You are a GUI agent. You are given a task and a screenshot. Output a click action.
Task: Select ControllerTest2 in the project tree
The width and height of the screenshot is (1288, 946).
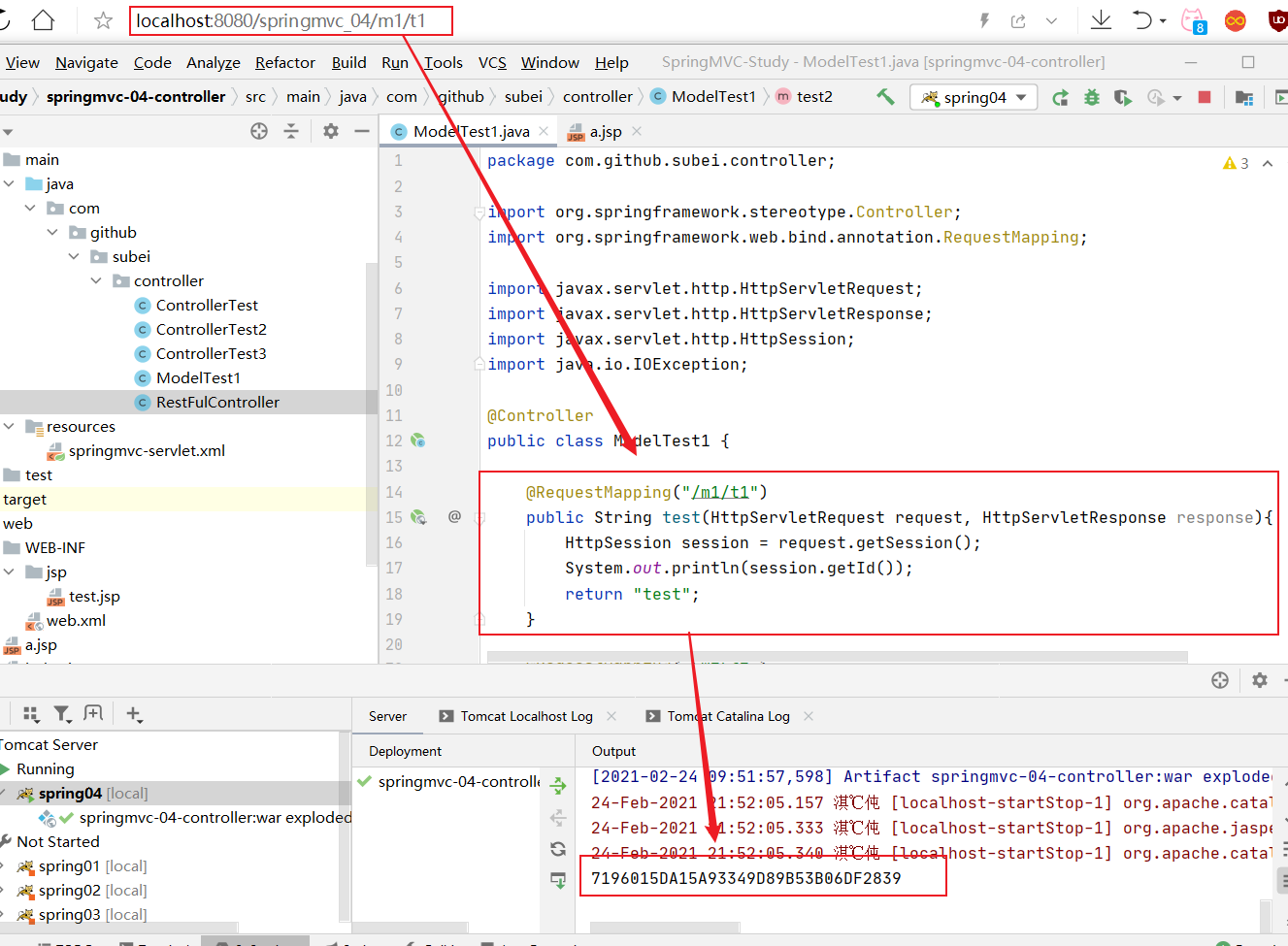tap(211, 329)
